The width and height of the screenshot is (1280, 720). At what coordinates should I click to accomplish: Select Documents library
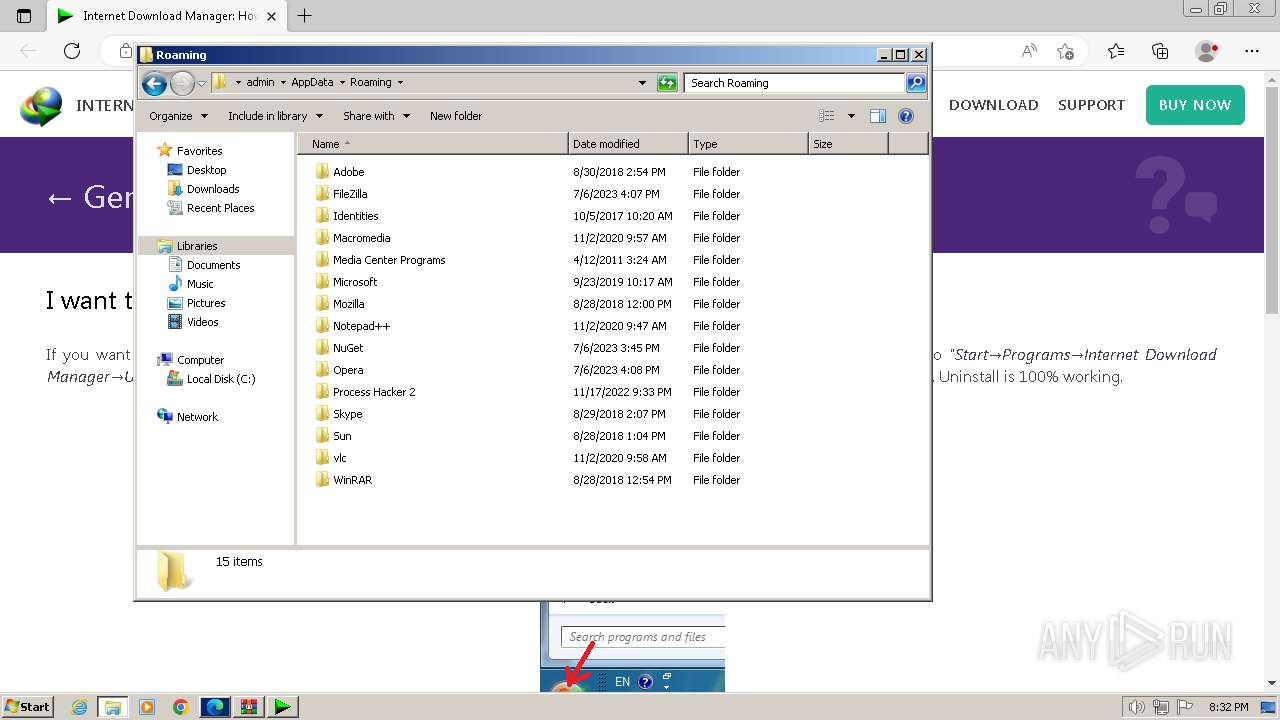(x=213, y=265)
